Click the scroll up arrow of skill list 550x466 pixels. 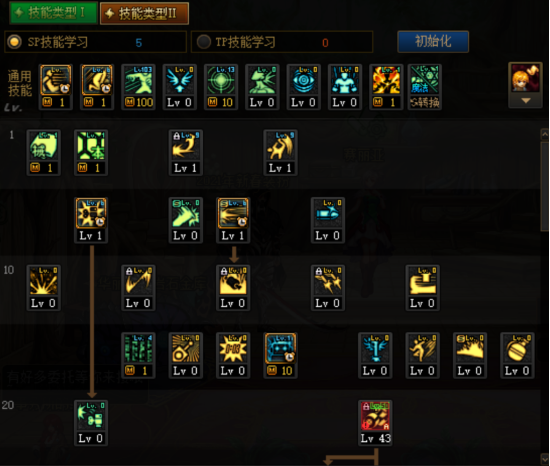click(x=545, y=134)
